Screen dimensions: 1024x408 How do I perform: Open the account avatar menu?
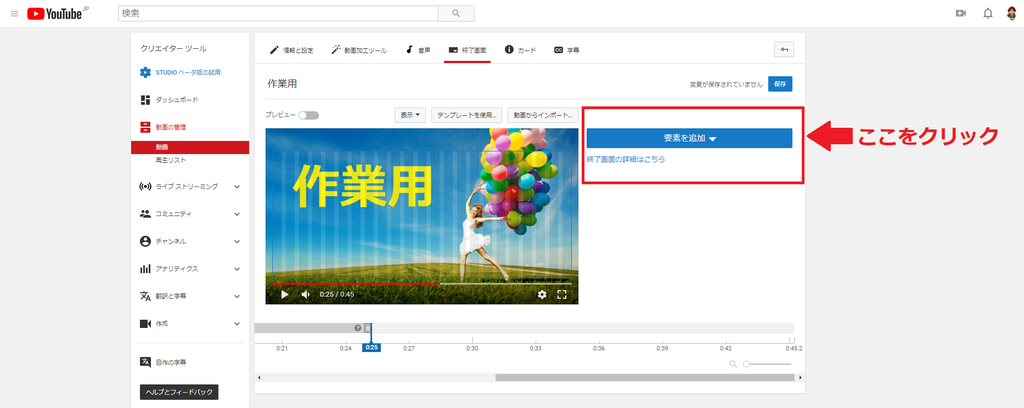click(x=1012, y=13)
